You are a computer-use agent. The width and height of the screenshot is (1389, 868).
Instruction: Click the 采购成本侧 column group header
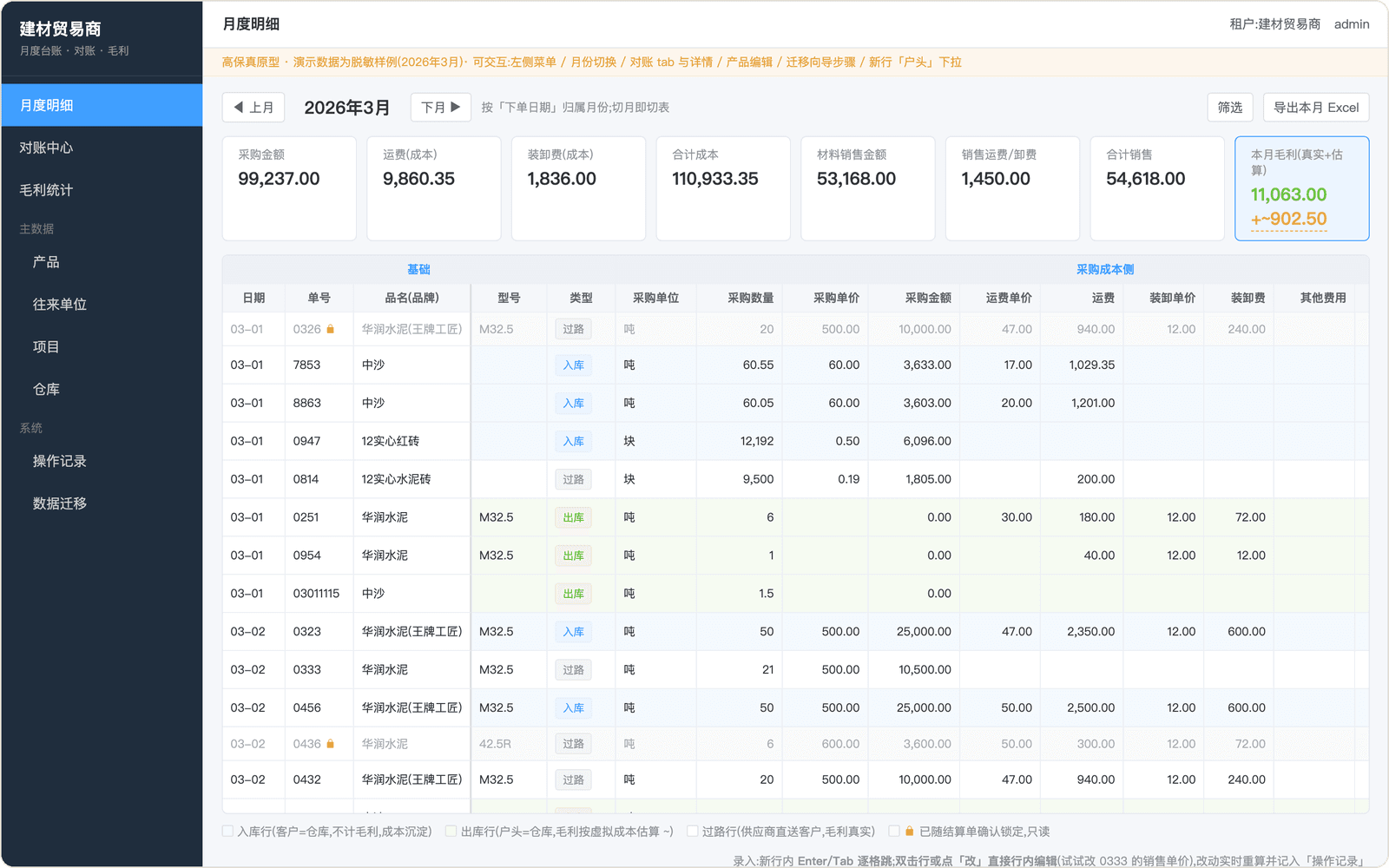pyautogui.click(x=1105, y=270)
